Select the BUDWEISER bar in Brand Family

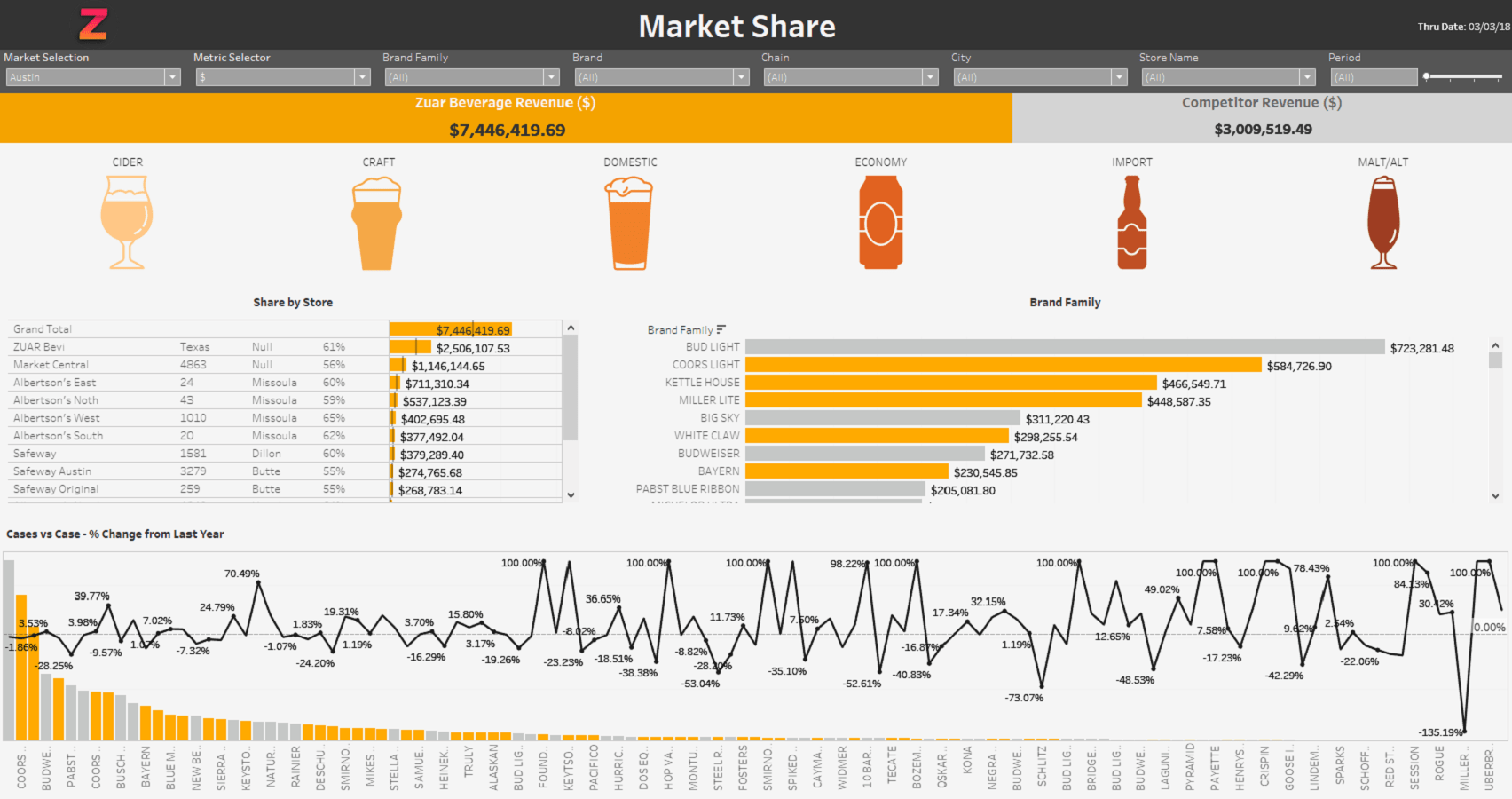(865, 454)
